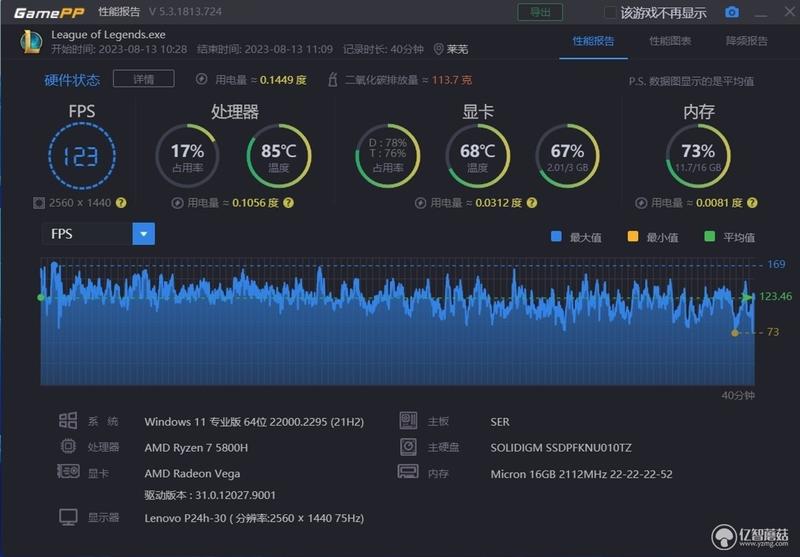
Task: Click the hard disk icon beside 主硬盘
Action: pos(408,447)
